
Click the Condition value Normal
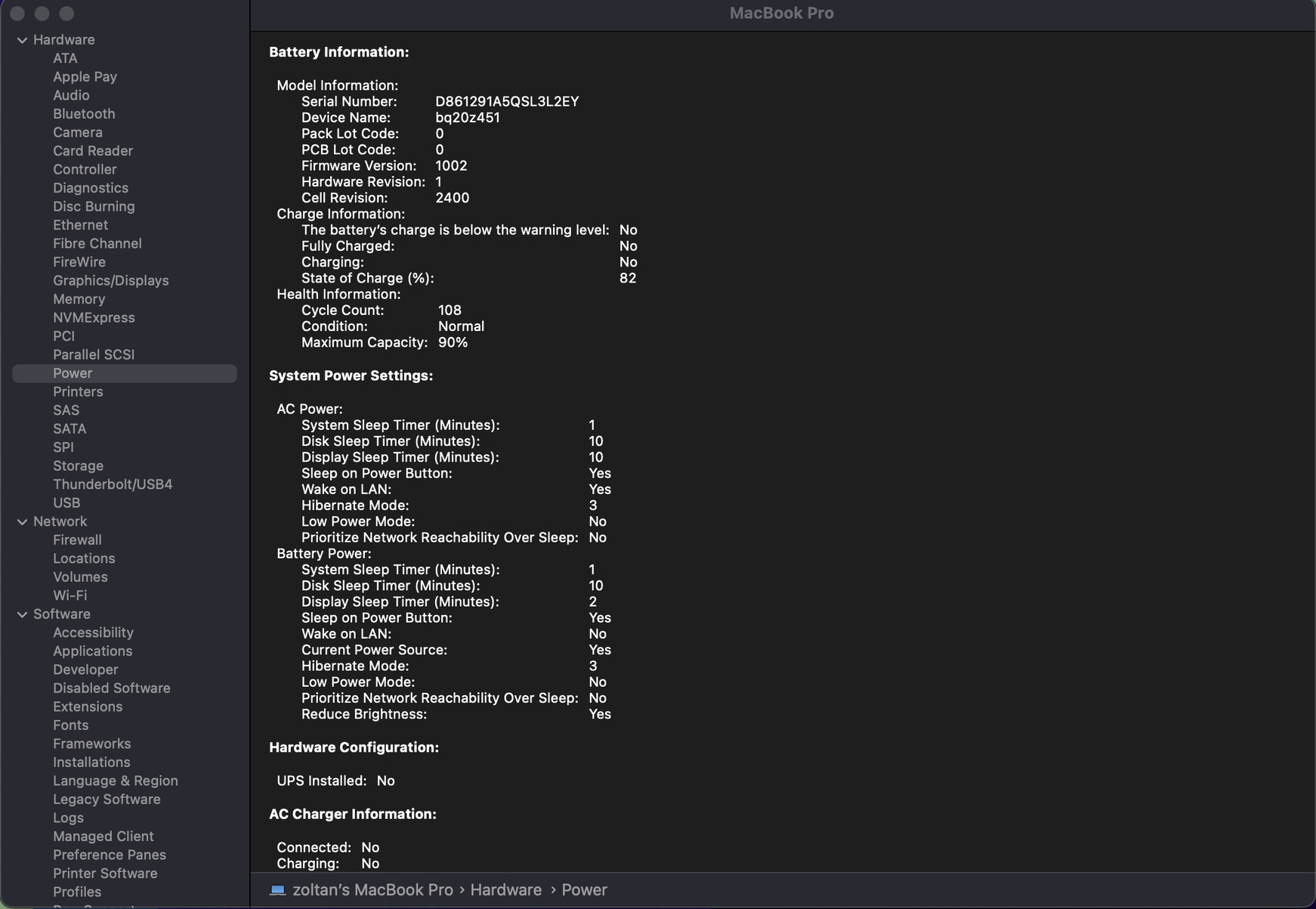click(461, 326)
